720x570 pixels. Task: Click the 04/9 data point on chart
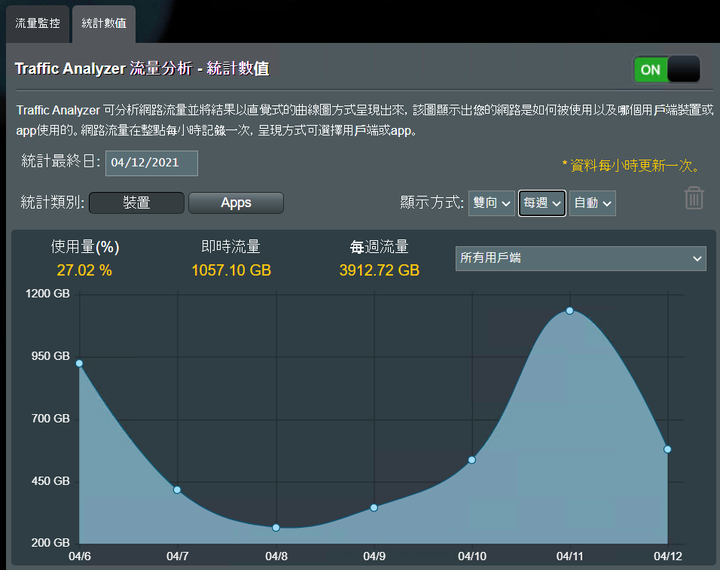pos(374,508)
